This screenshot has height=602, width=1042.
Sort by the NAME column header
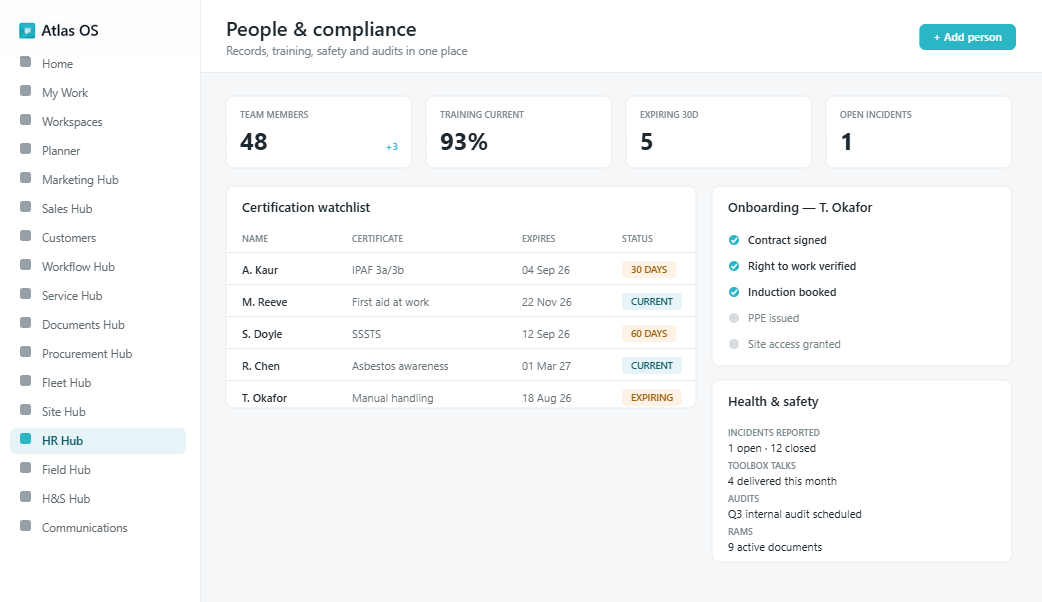pos(255,239)
